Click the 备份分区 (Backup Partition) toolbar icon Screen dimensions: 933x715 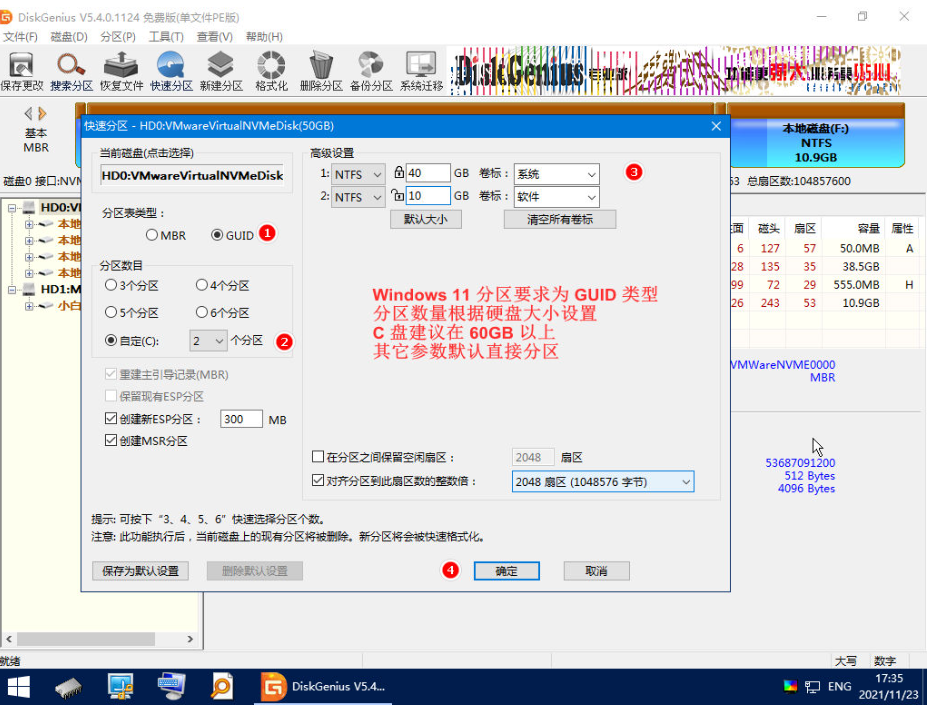tap(371, 70)
